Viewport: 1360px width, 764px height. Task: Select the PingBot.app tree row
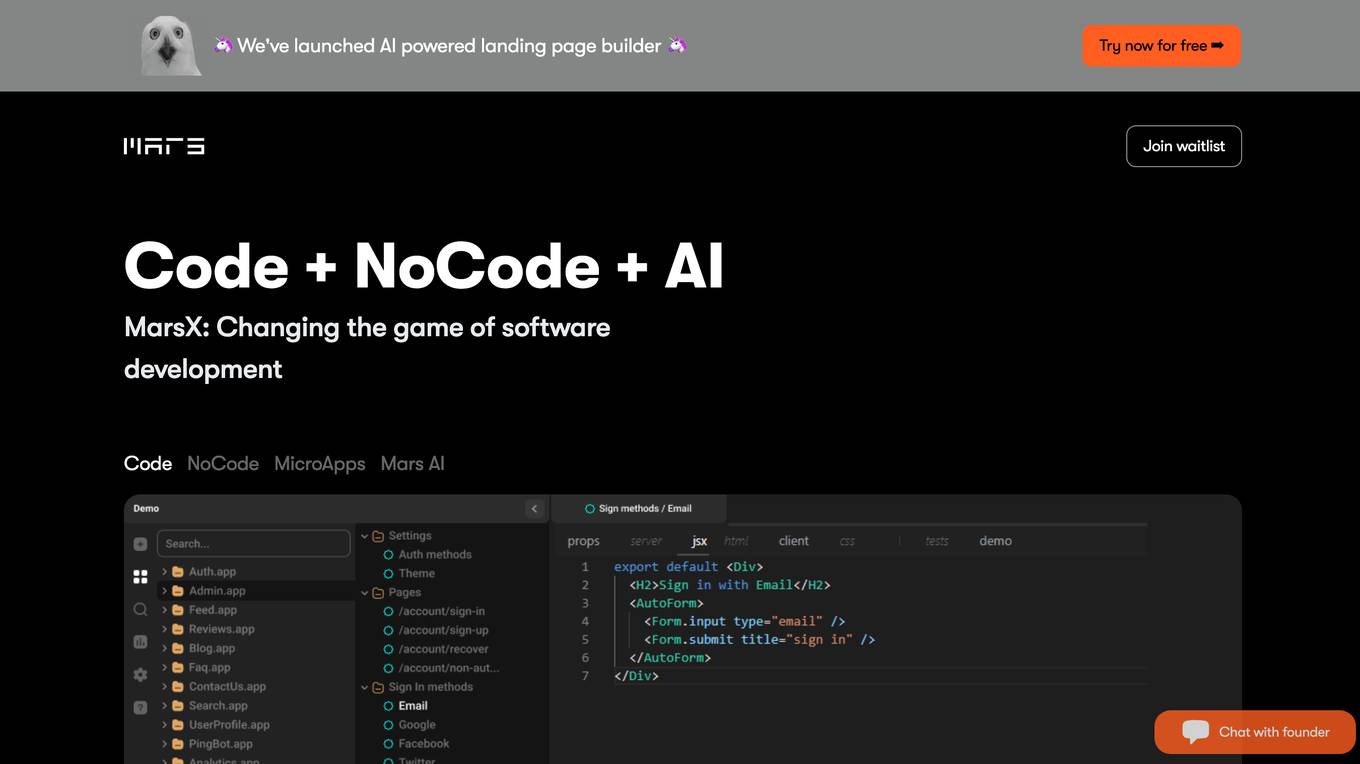pyautogui.click(x=256, y=744)
